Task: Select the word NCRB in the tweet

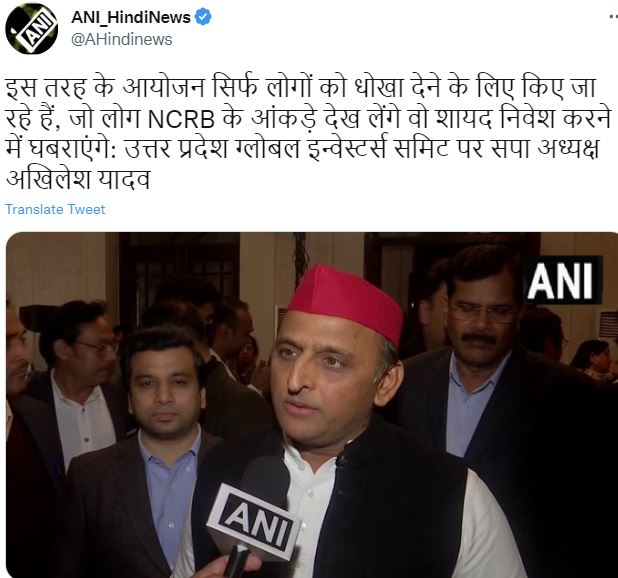Action: coord(181,119)
